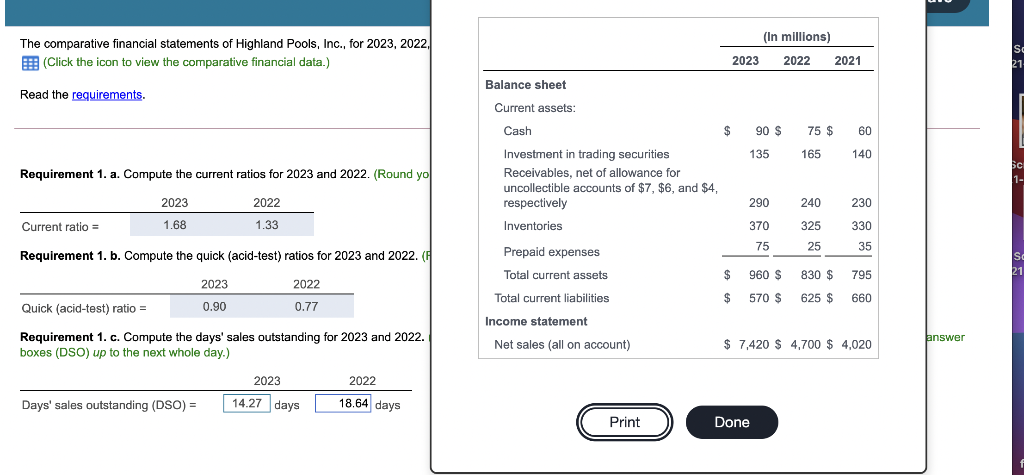
Task: Click the 'Days' sales outstanding (DSO) =' label
Action: pos(109,405)
